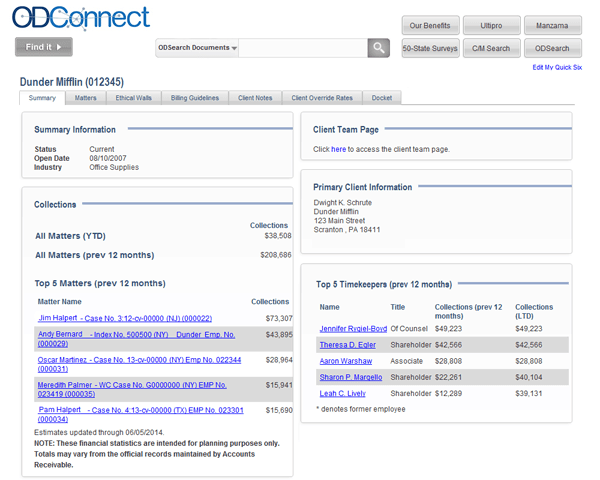Image resolution: width=600 pixels, height=480 pixels.
Task: Click the $39,131 LTD collections cell
Action: 528,393
